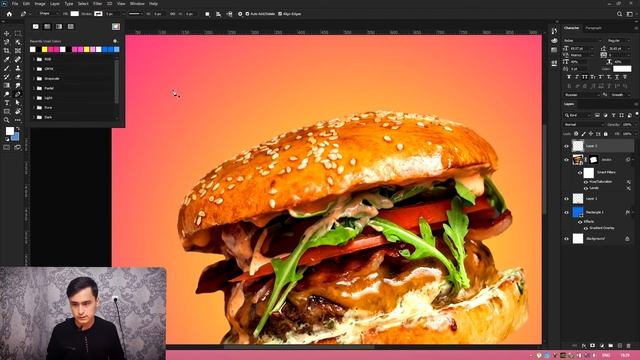Toggle Align Edges checkbox
Image resolution: width=640 pixels, height=360 pixels.
click(280, 14)
